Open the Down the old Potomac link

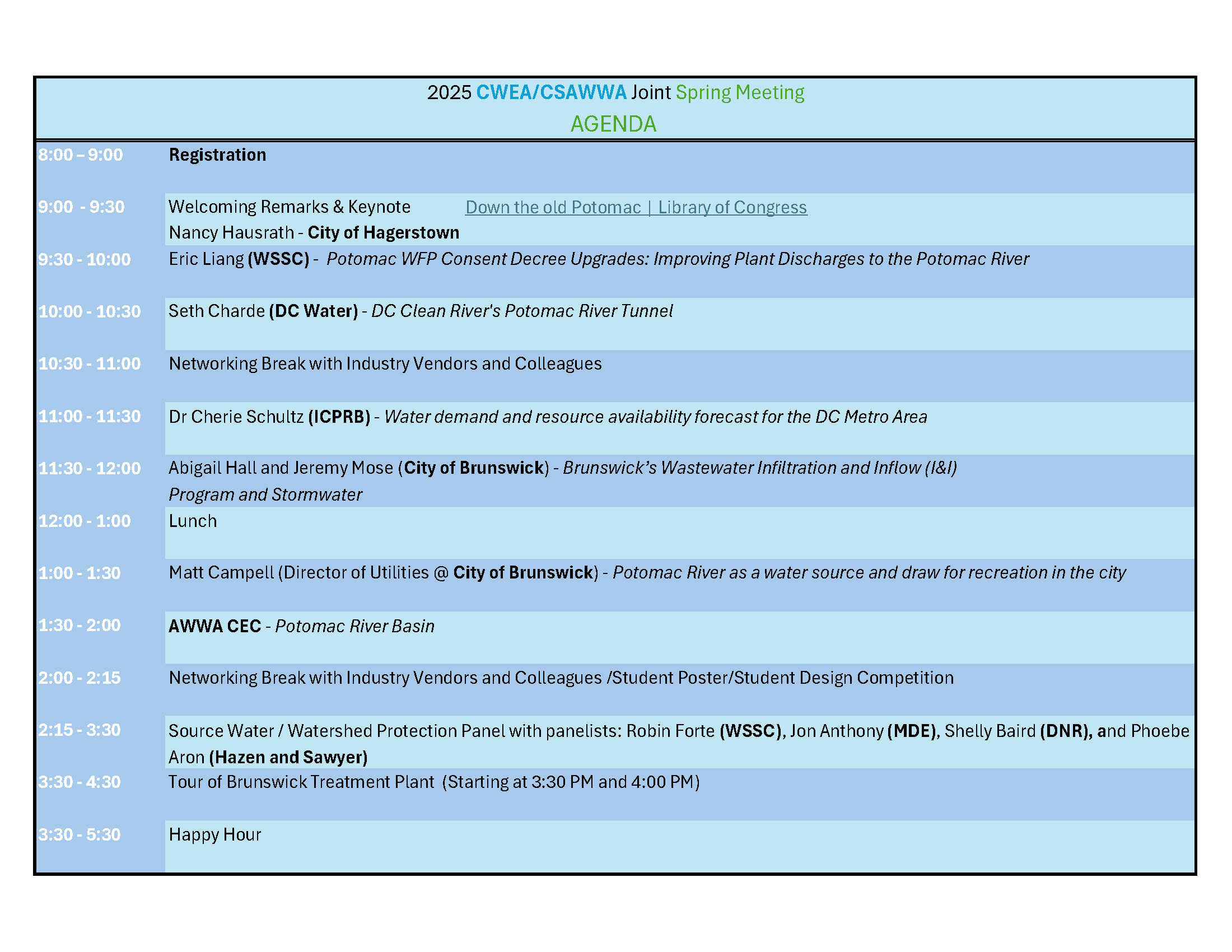pos(636,207)
